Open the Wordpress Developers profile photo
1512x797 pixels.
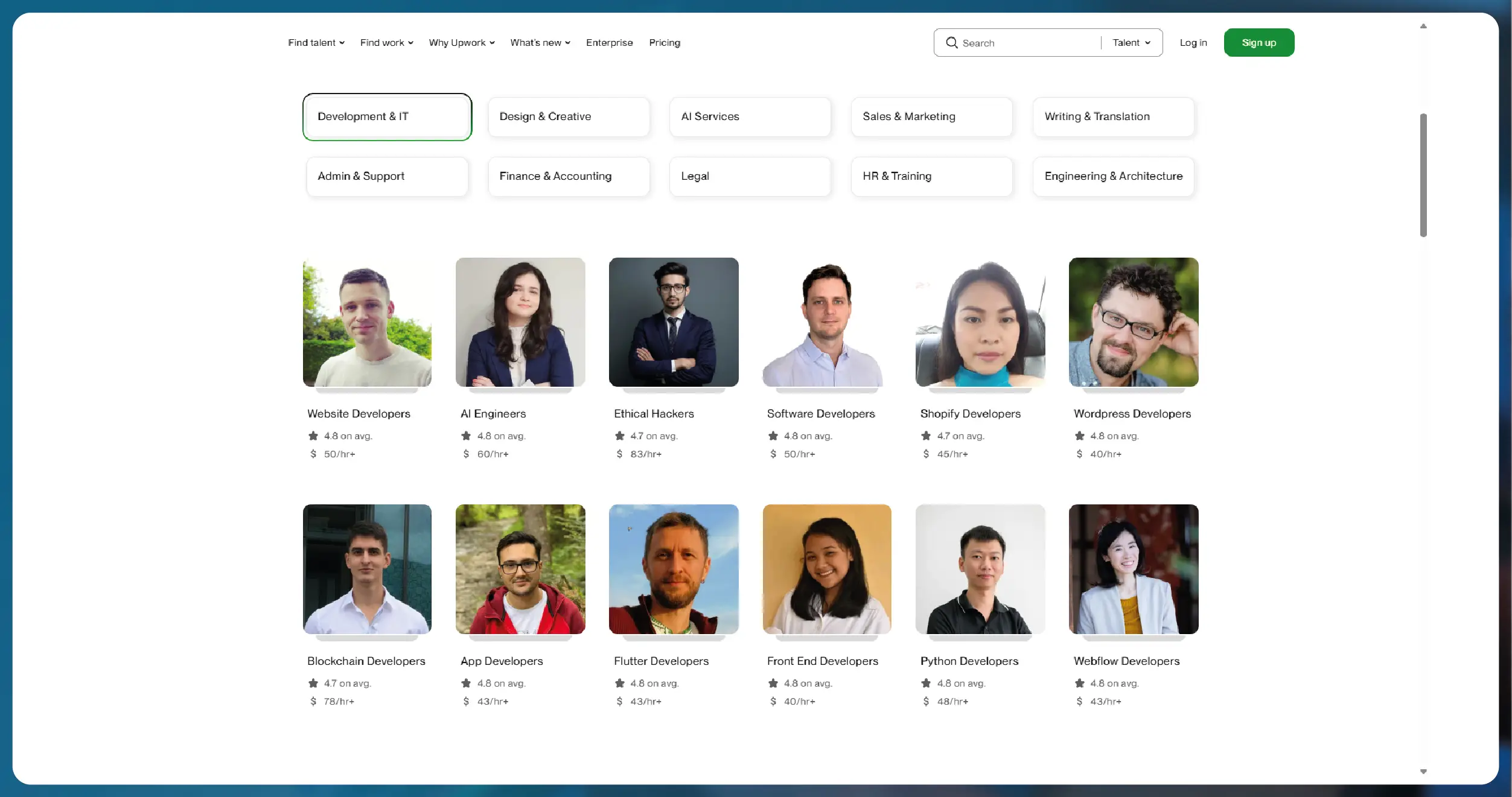[1134, 322]
